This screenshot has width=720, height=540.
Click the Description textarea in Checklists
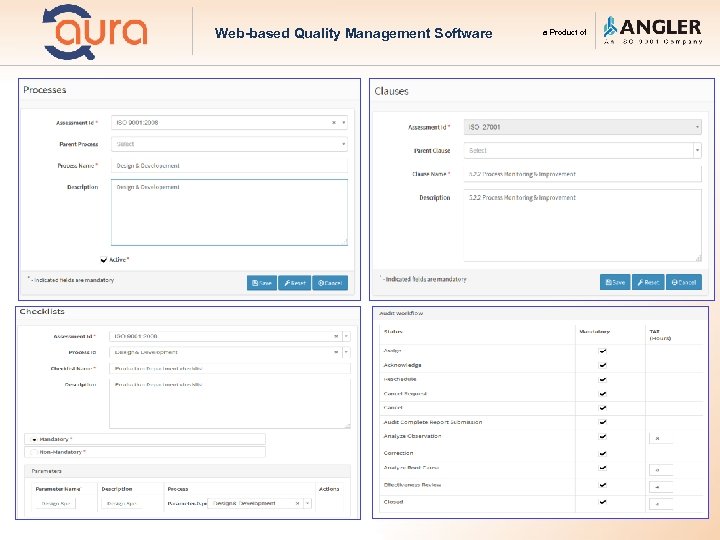[230, 404]
